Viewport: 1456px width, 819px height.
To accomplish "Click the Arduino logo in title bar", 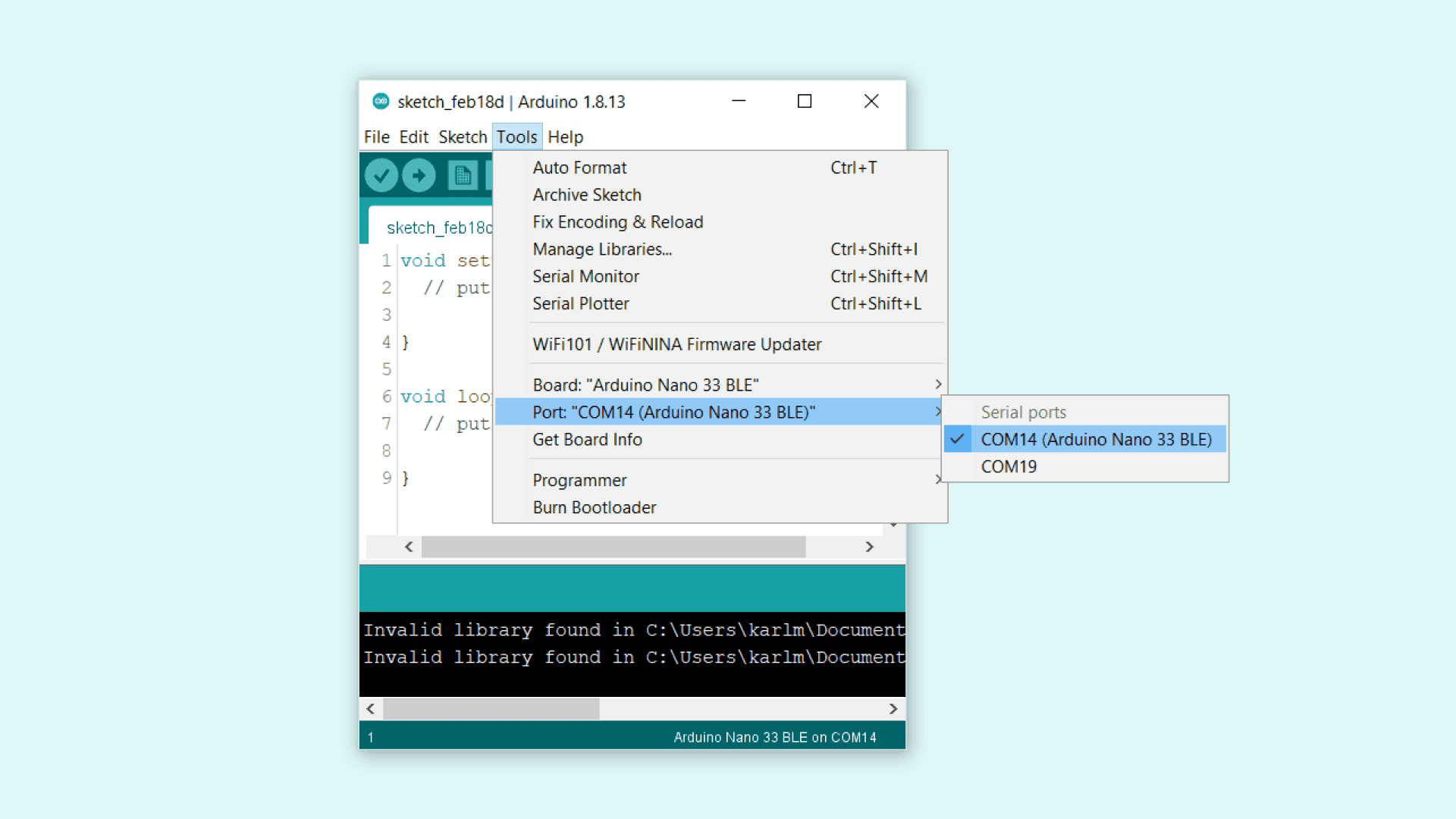I will [x=381, y=102].
